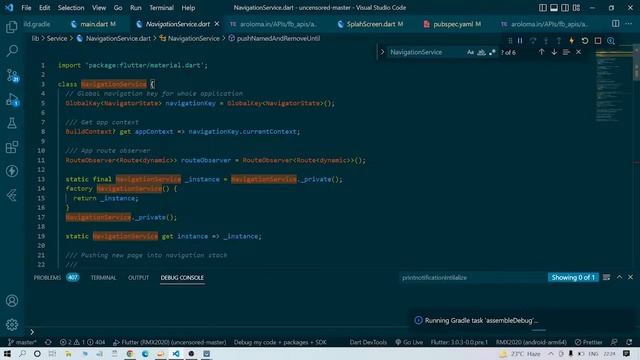This screenshot has height=360, width=640.
Task: Click the debug console filter field
Action: click(x=473, y=278)
